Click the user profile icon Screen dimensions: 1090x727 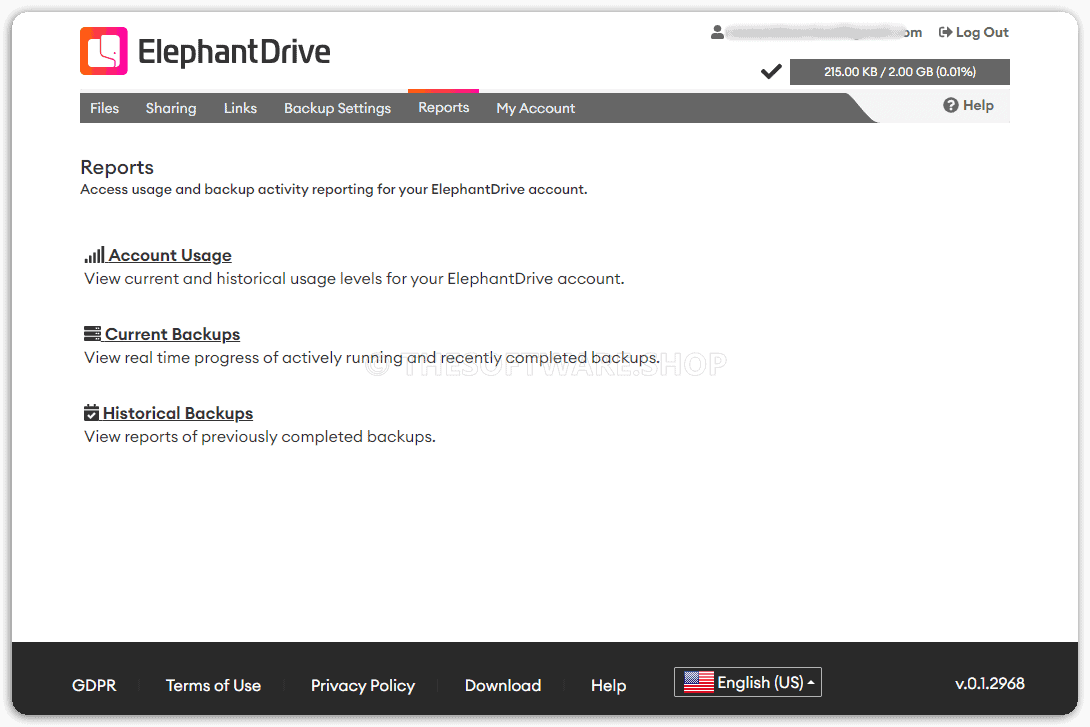[x=717, y=33]
